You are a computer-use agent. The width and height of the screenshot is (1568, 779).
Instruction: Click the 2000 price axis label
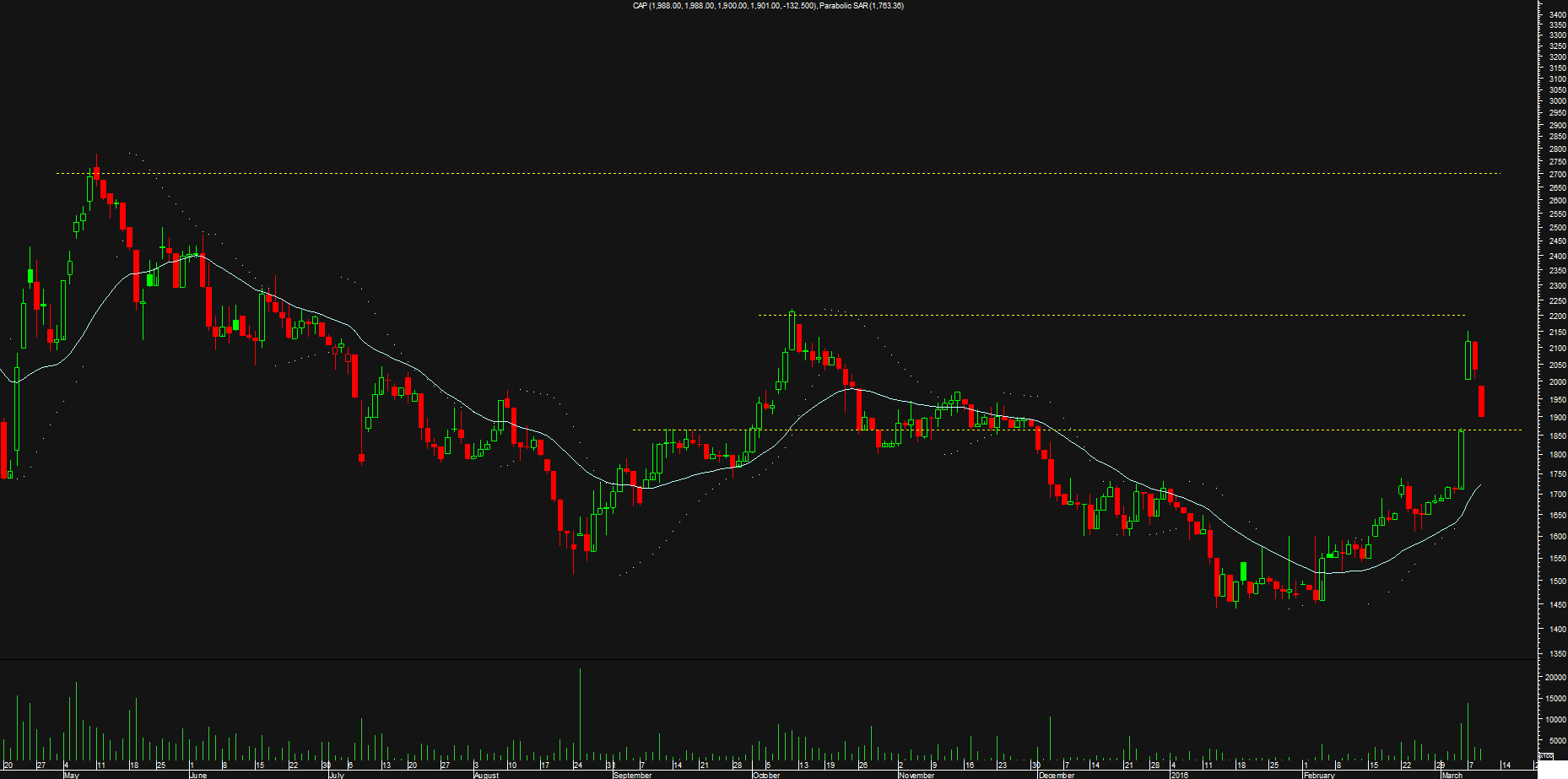tap(1557, 381)
